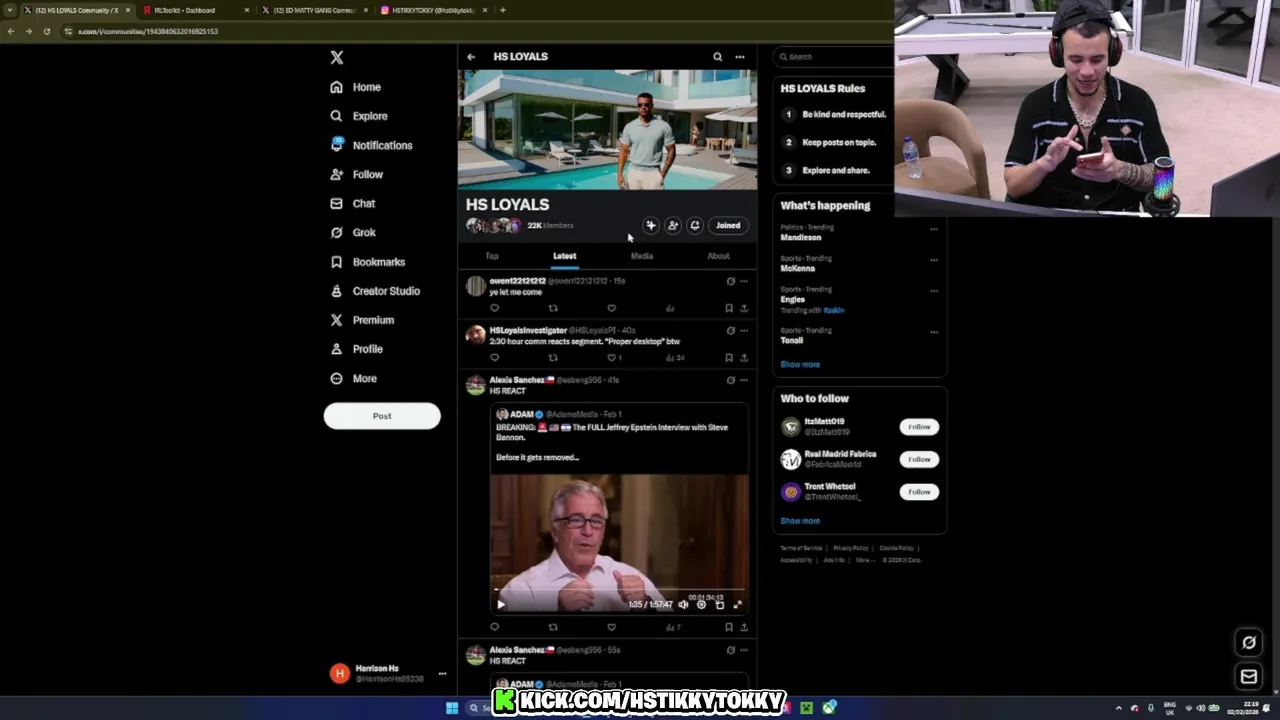Repost owen12212212's post
The image size is (1280, 720).
coord(553,308)
